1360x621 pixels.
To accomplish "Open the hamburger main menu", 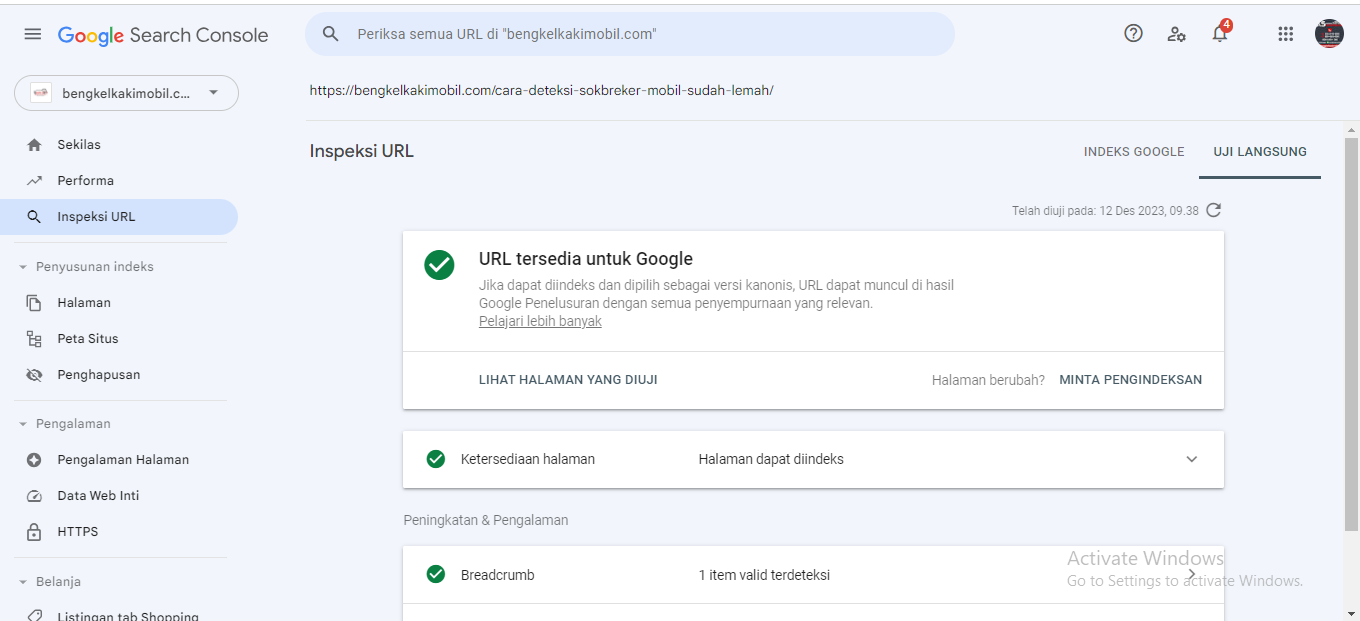I will [33, 34].
